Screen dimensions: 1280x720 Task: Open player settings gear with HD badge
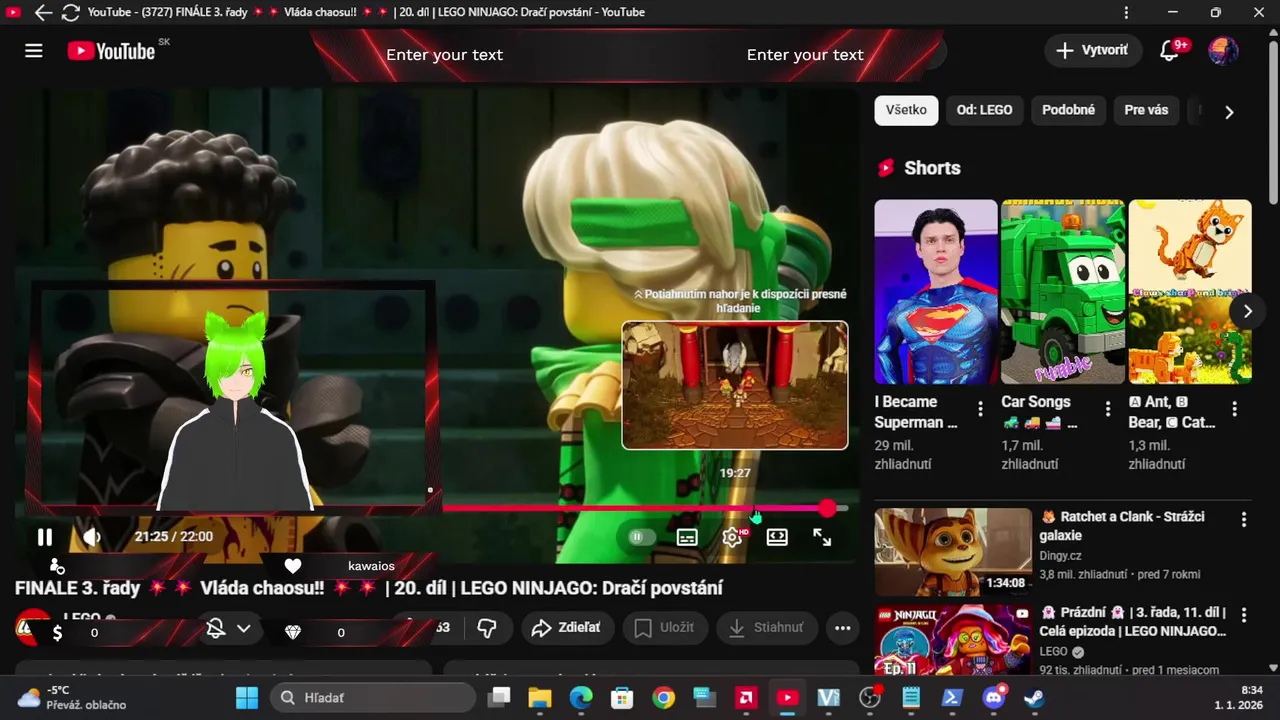(733, 537)
